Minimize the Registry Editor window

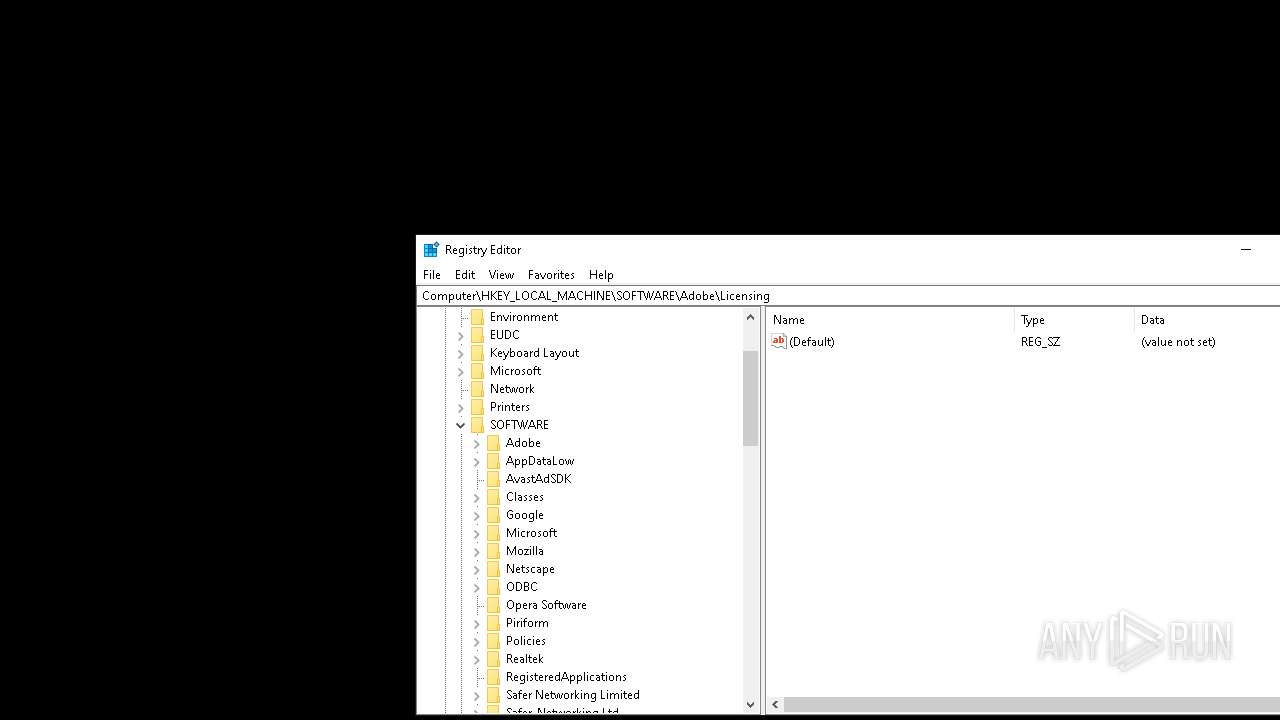(x=1246, y=250)
